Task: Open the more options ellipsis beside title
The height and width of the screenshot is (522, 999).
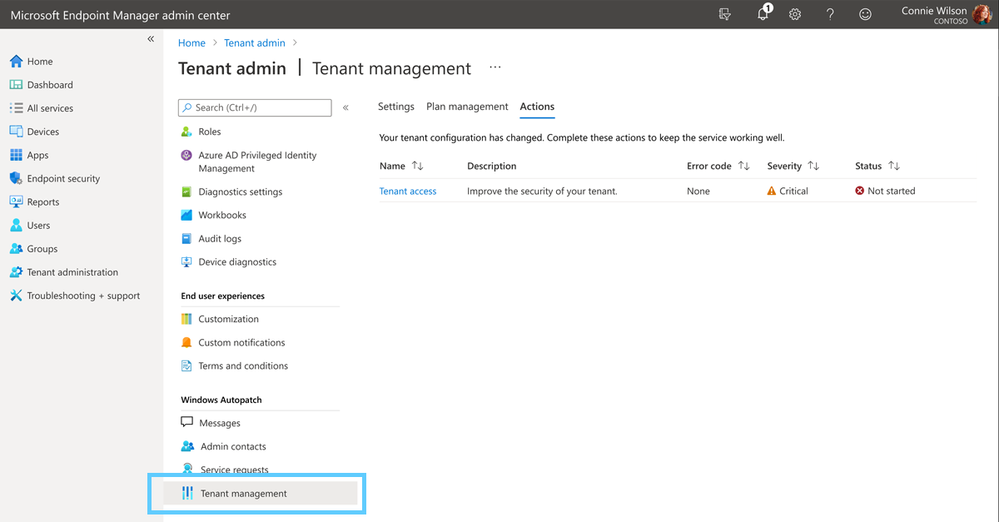Action: [x=495, y=67]
